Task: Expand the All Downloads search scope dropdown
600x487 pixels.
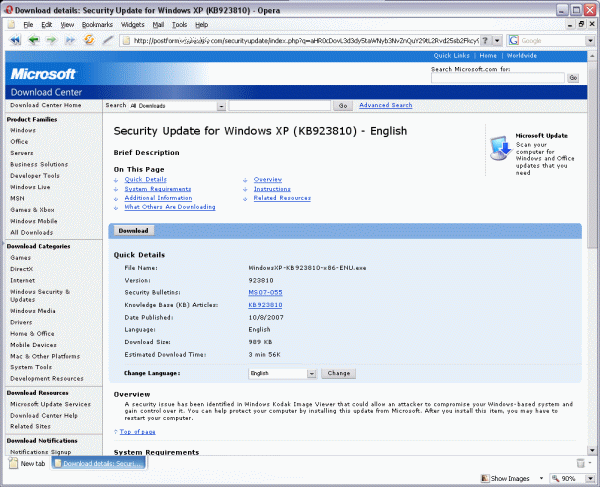Action: tap(221, 106)
